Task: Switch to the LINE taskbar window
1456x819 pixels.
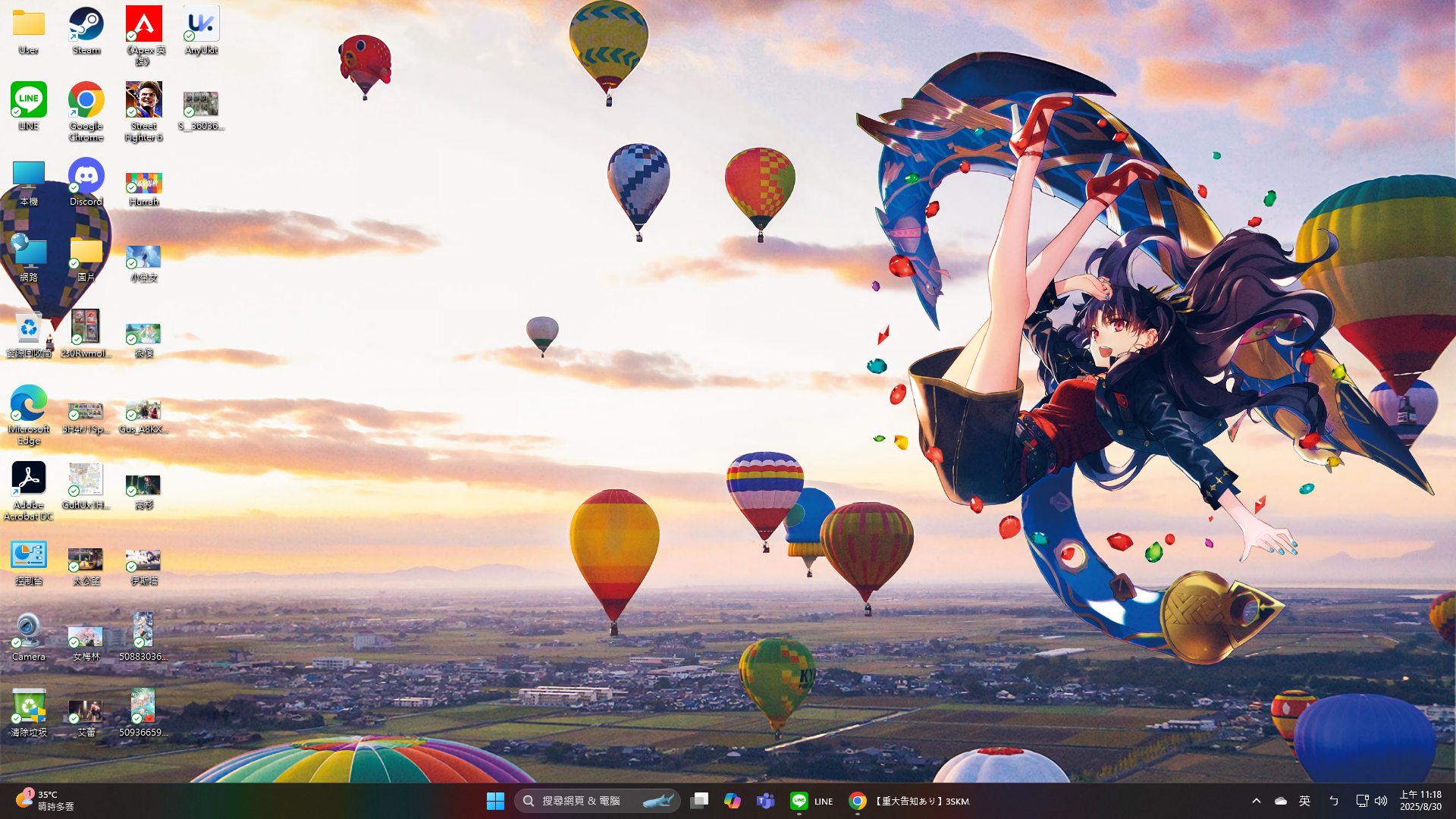Action: pos(811,801)
